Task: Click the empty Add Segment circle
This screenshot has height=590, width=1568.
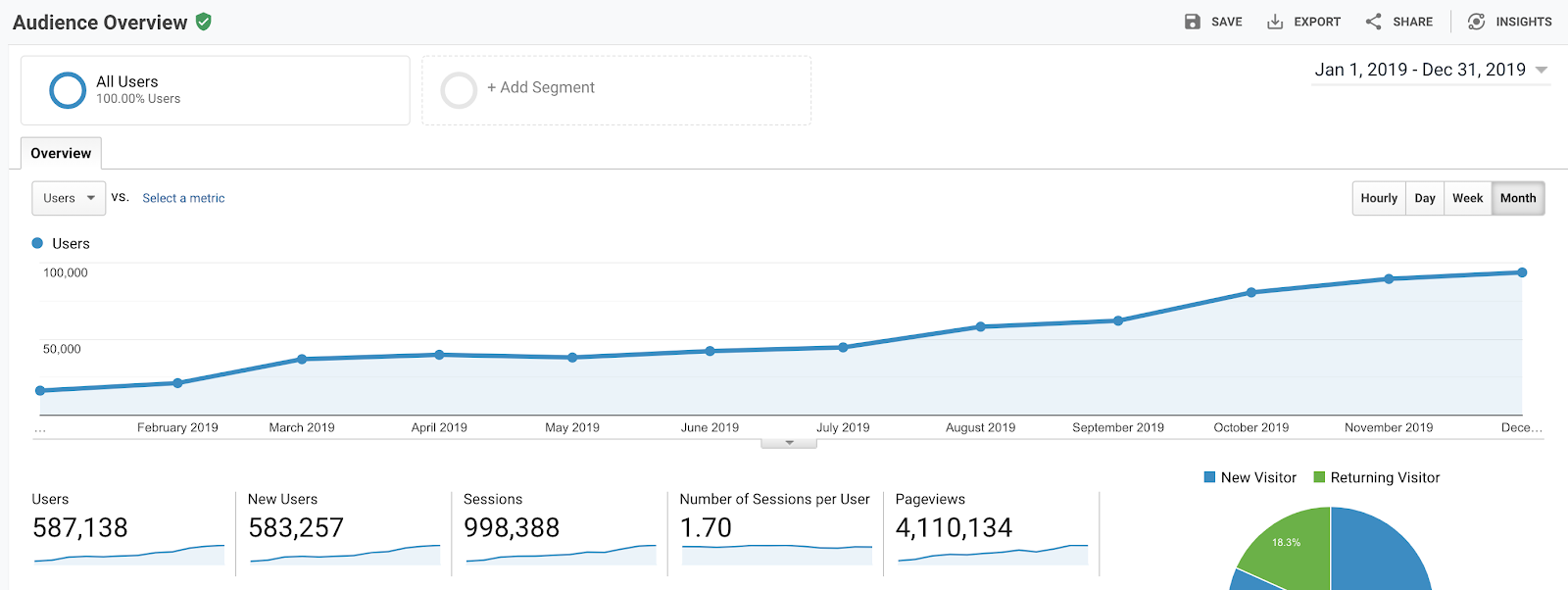Action: point(459,90)
